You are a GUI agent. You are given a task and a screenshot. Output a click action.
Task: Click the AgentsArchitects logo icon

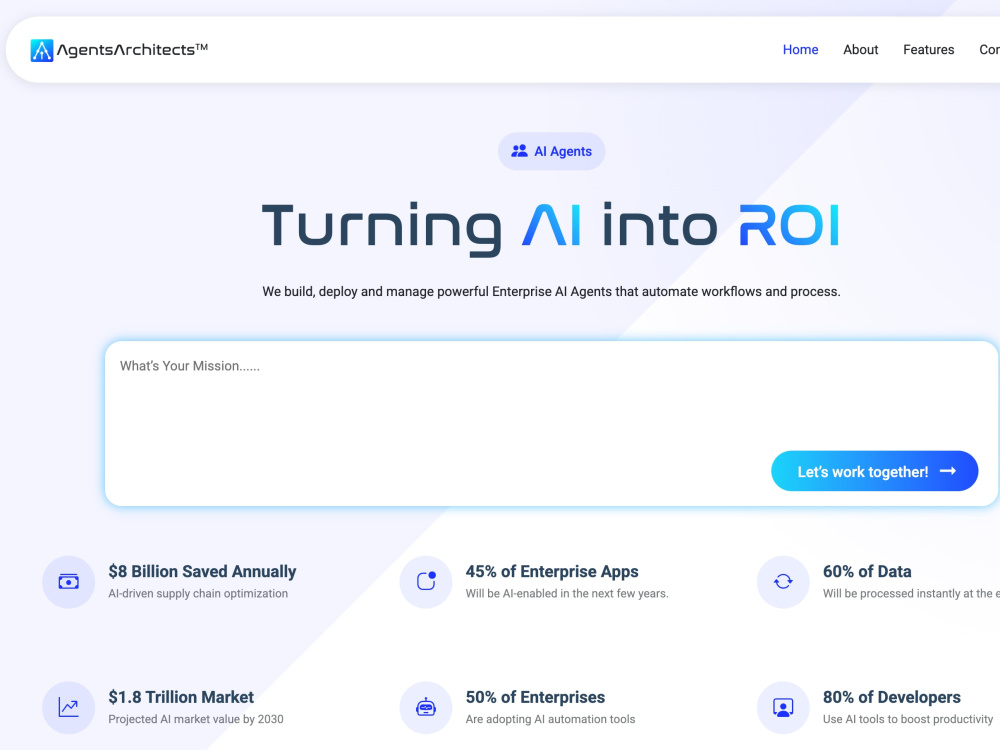pos(42,50)
